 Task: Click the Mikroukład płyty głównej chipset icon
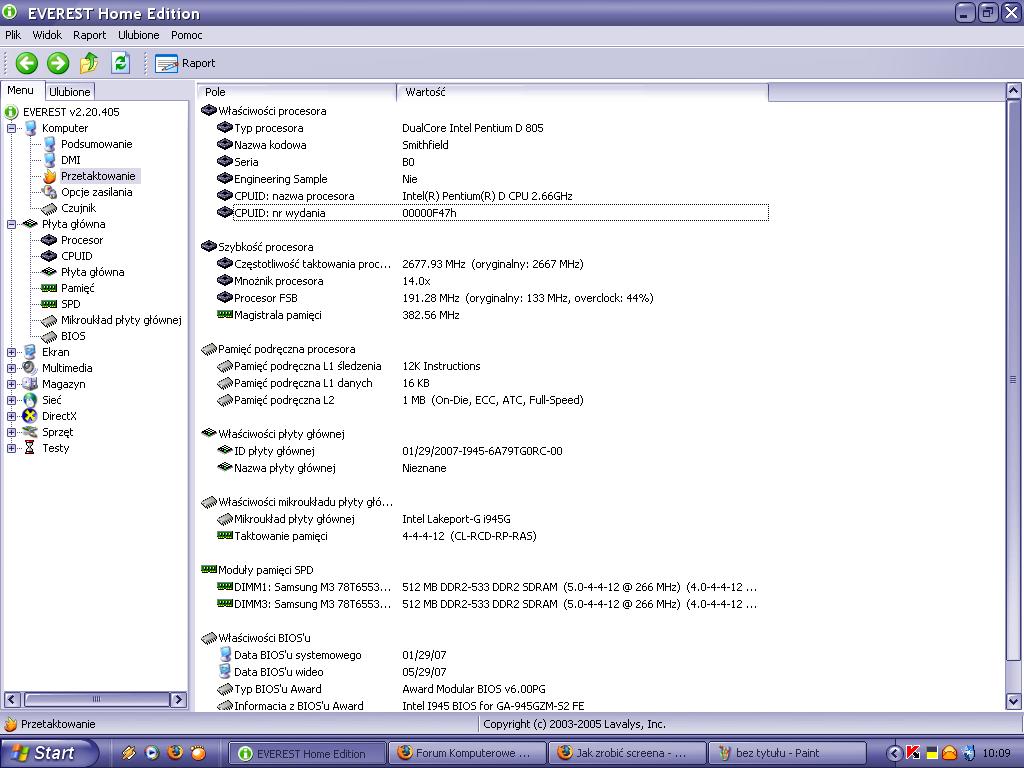(50, 320)
